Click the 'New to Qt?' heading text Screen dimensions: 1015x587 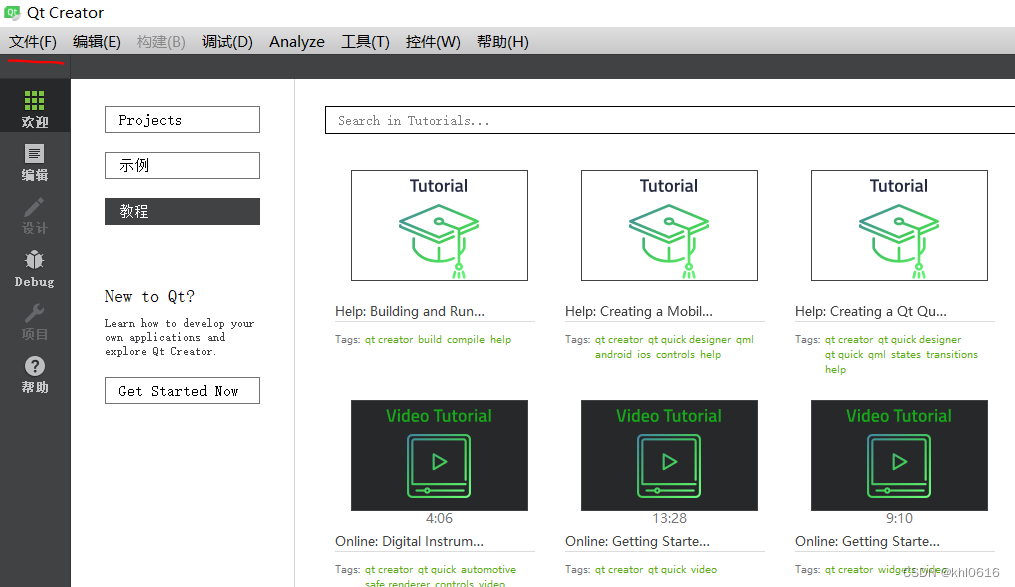point(150,296)
